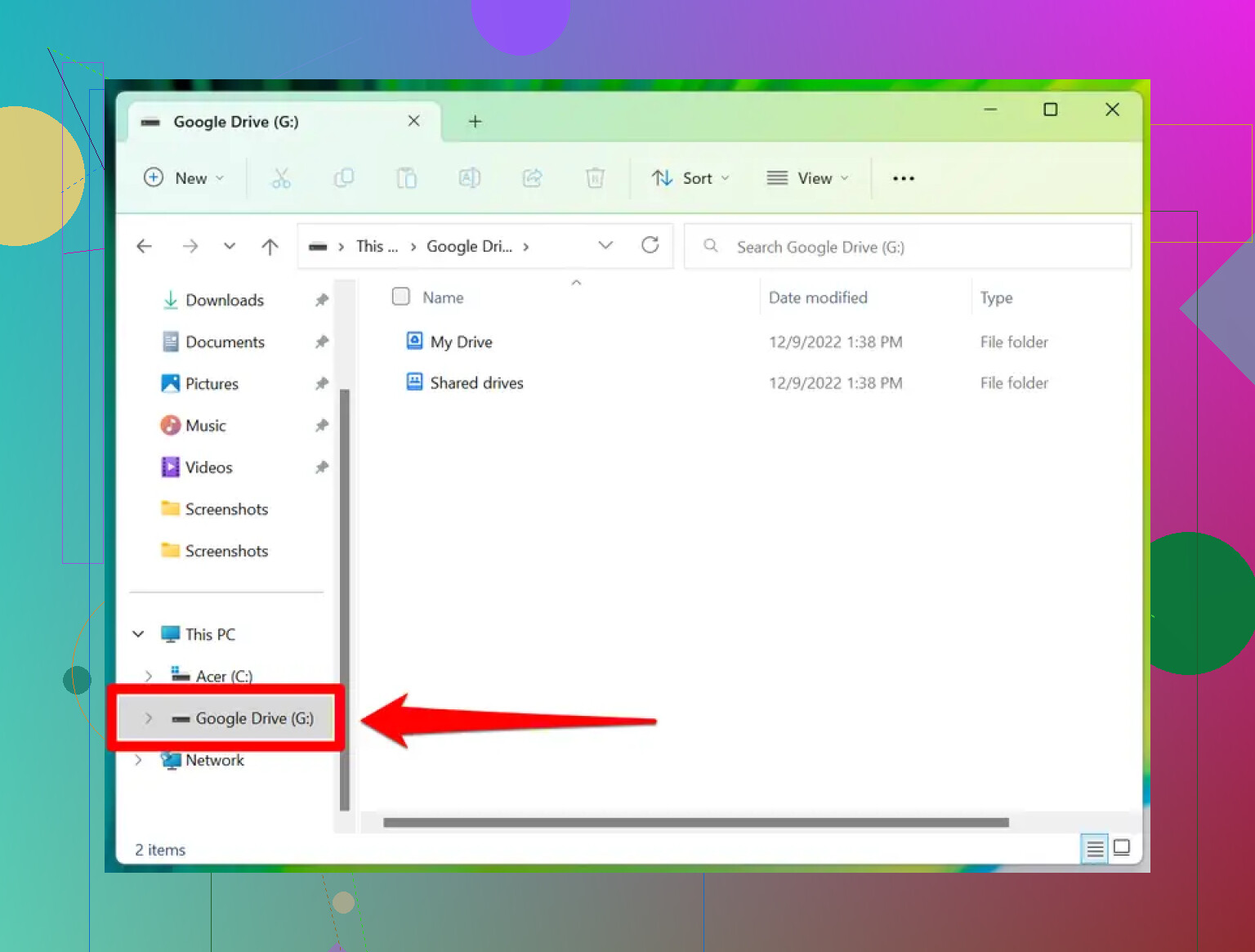Click the My Drive folder icon
This screenshot has width=1255, height=952.
pos(414,341)
